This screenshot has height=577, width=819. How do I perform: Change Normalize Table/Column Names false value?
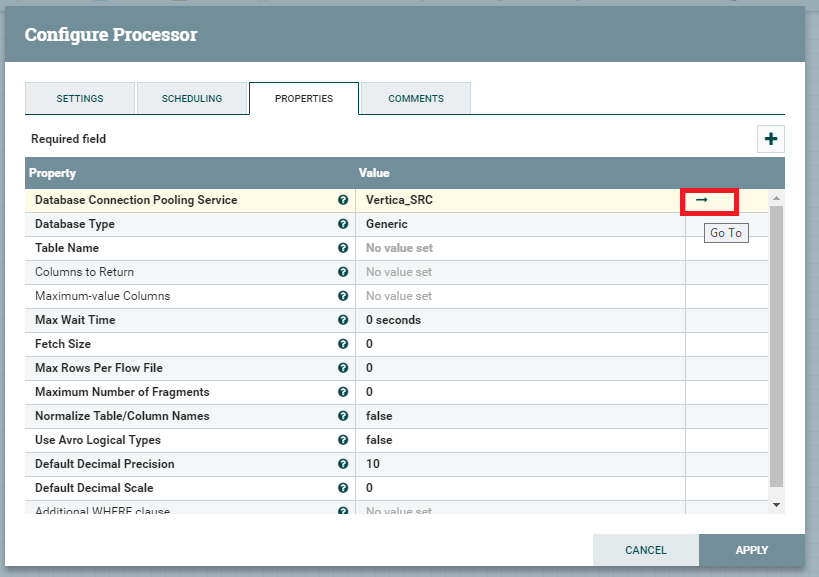click(520, 416)
